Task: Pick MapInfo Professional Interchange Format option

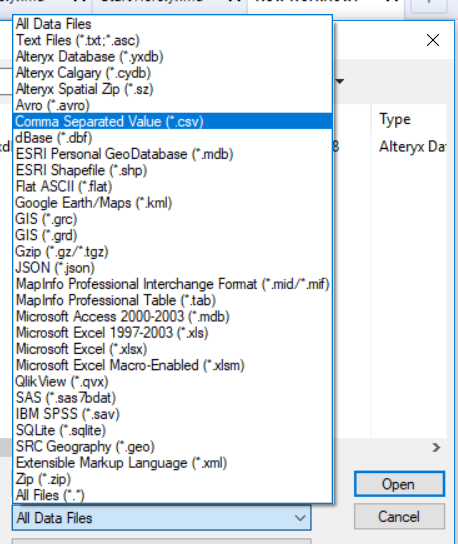Action: [172, 284]
